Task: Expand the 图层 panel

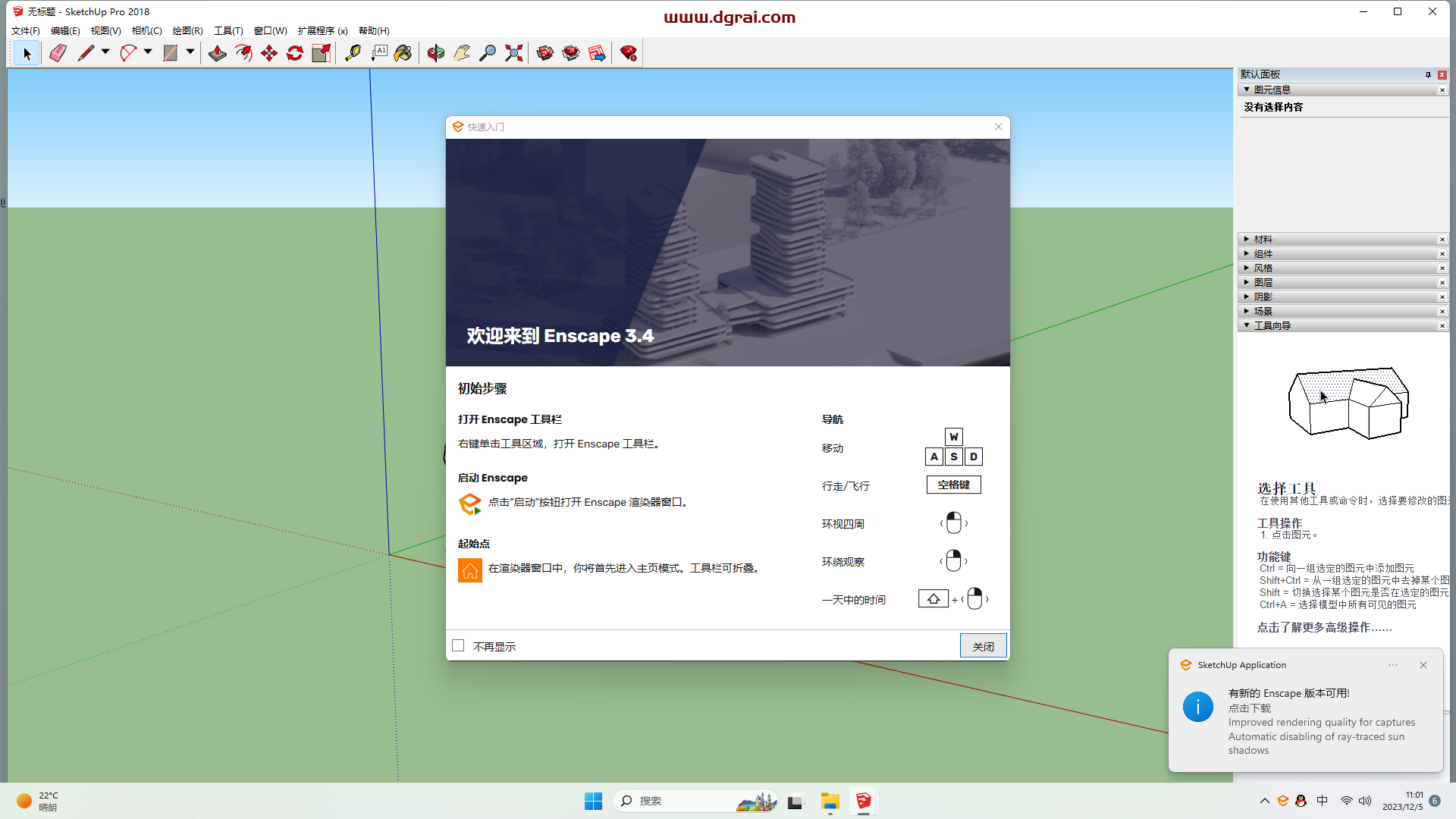Action: (x=1246, y=282)
